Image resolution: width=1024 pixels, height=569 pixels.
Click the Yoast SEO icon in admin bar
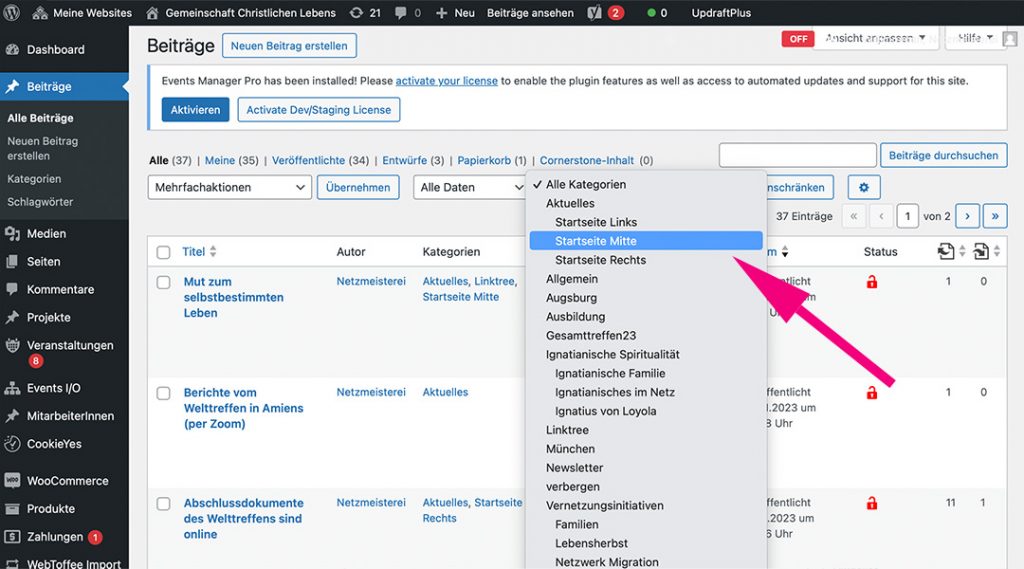click(x=595, y=13)
